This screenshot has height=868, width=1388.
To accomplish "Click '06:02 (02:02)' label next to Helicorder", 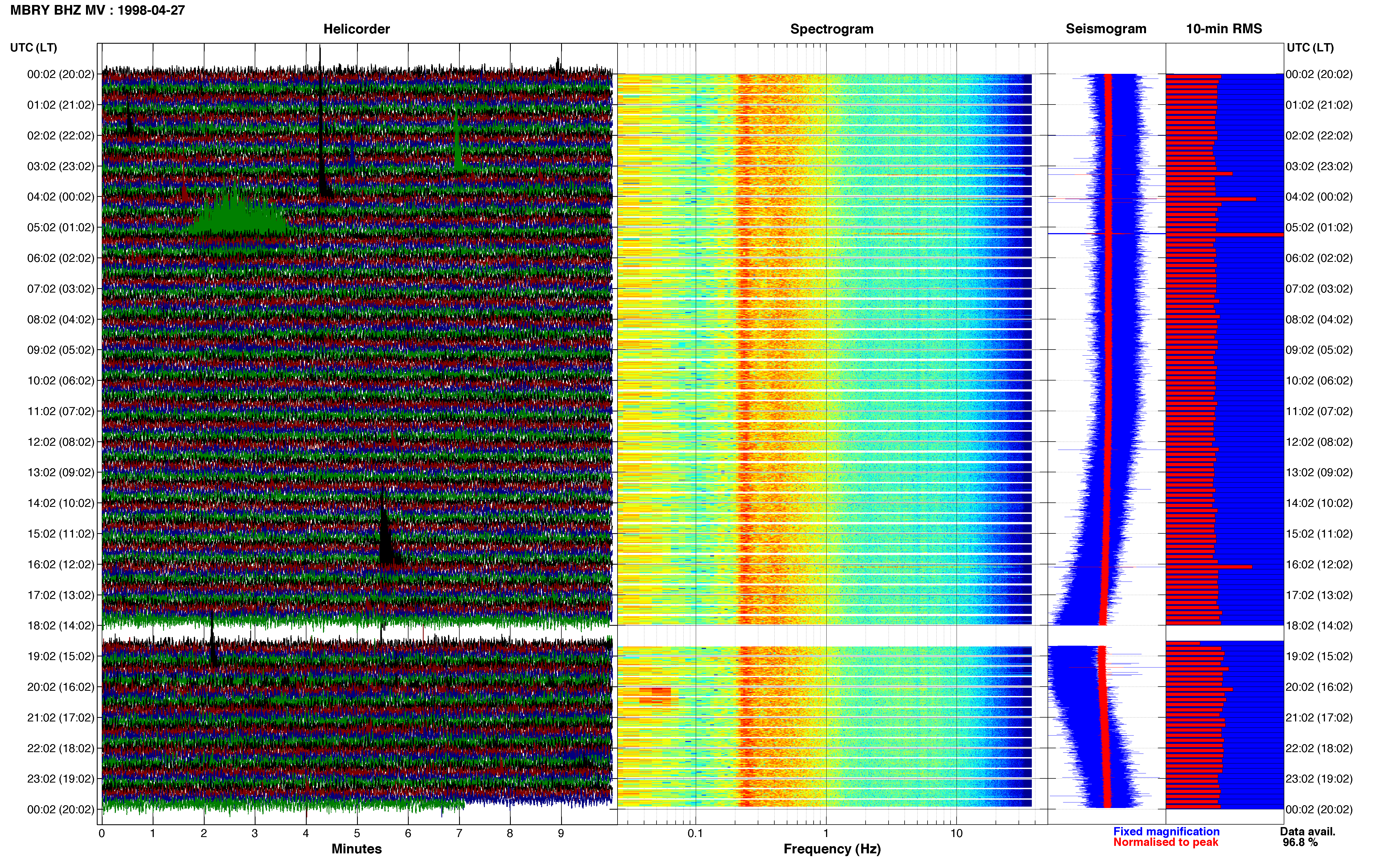I will tap(61, 258).
